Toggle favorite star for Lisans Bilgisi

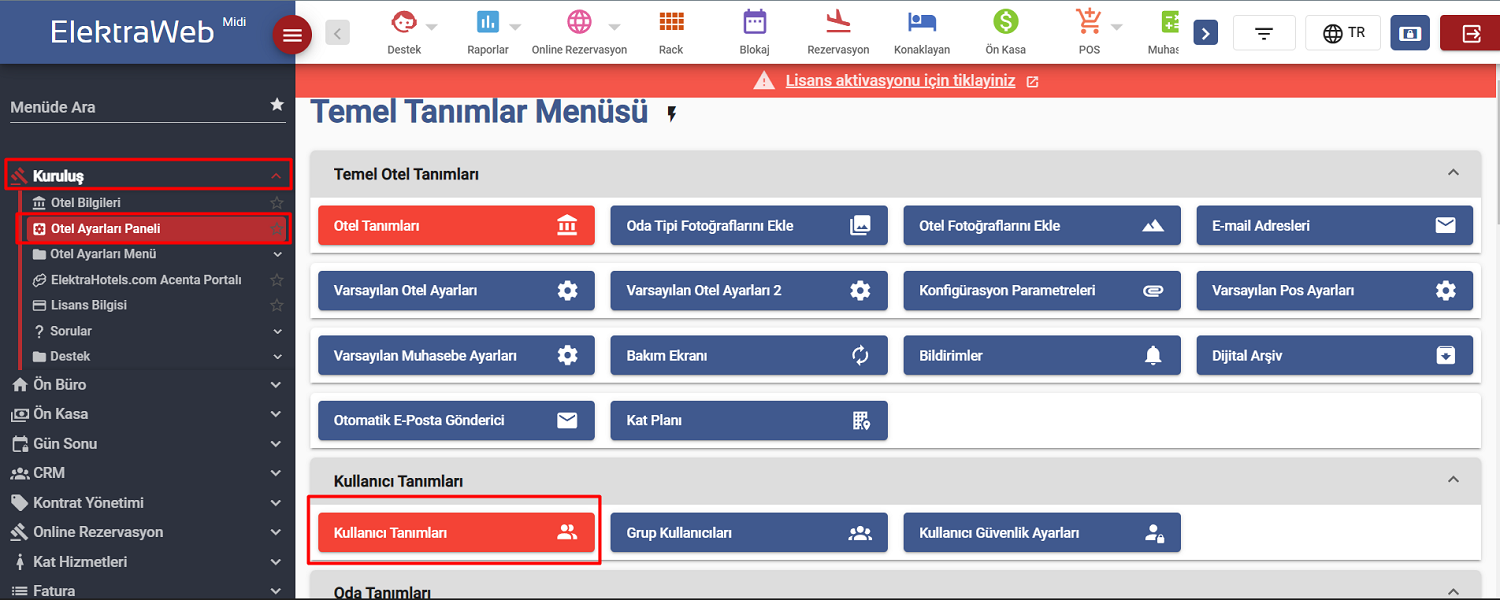tap(277, 305)
